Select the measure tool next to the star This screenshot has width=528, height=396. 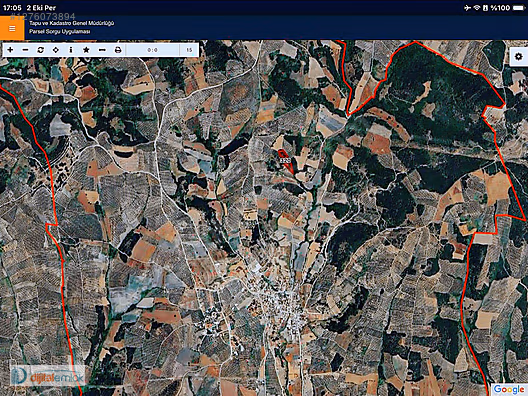(x=102, y=50)
